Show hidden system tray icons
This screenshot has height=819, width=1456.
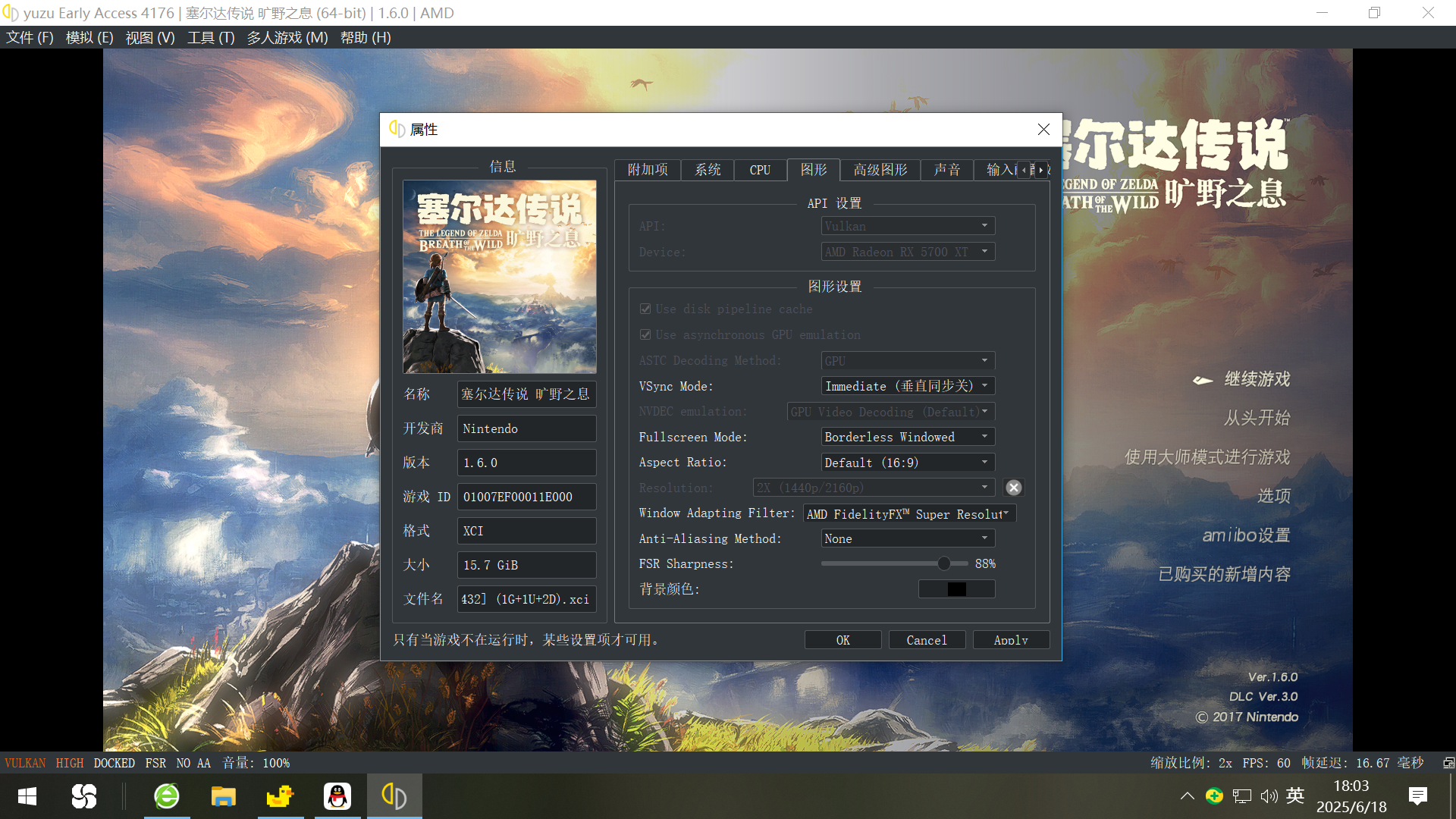click(x=1188, y=795)
